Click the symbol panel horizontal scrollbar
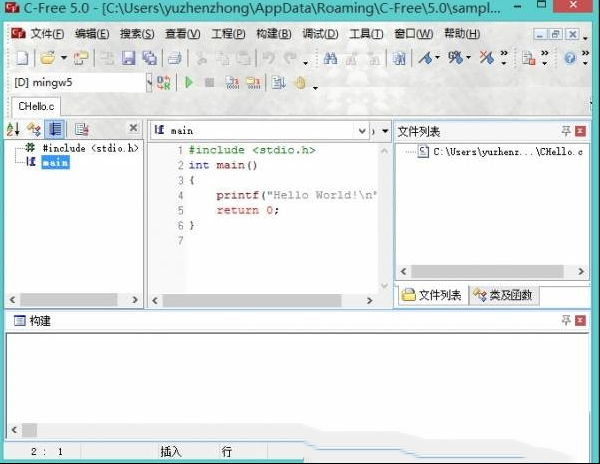This screenshot has height=464, width=600. coord(69,300)
